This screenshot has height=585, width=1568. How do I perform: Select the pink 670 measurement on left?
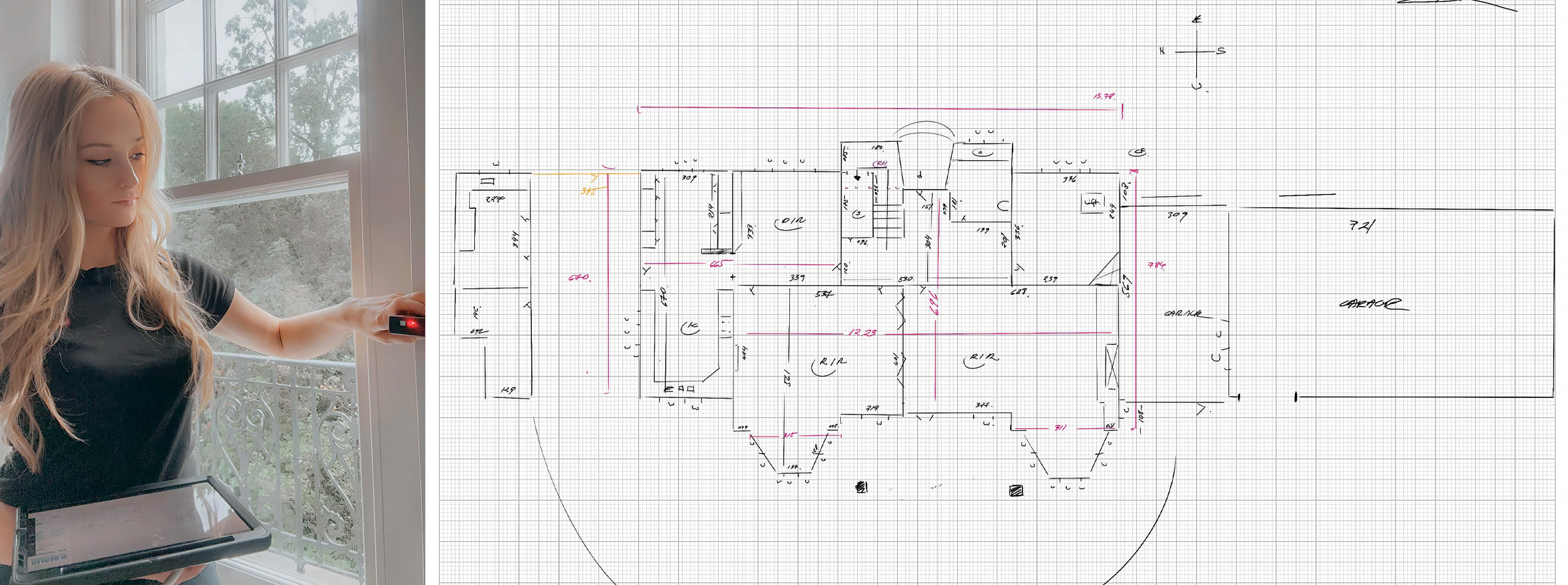(x=579, y=278)
